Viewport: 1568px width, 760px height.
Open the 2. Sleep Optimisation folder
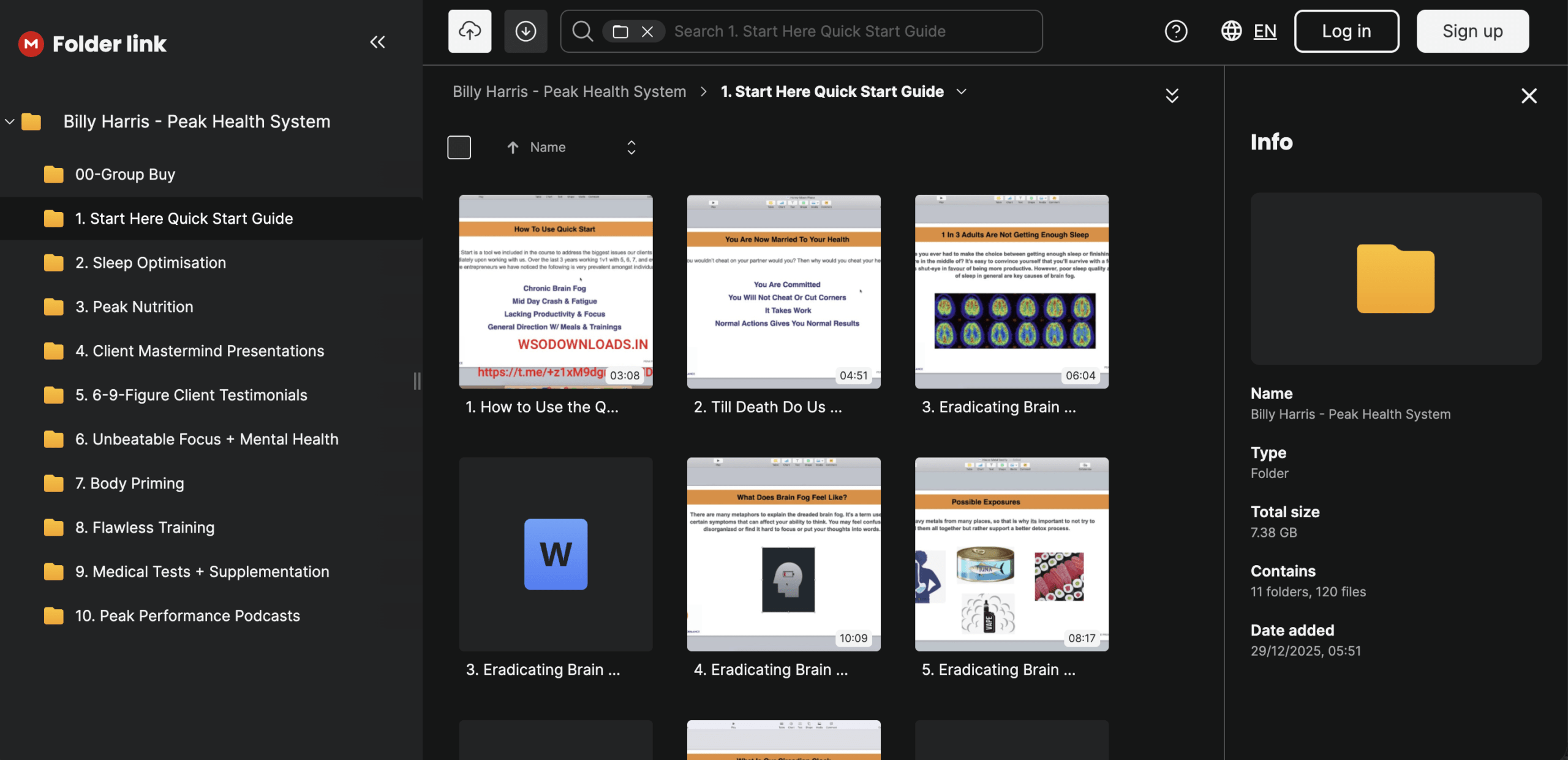pyautogui.click(x=150, y=262)
